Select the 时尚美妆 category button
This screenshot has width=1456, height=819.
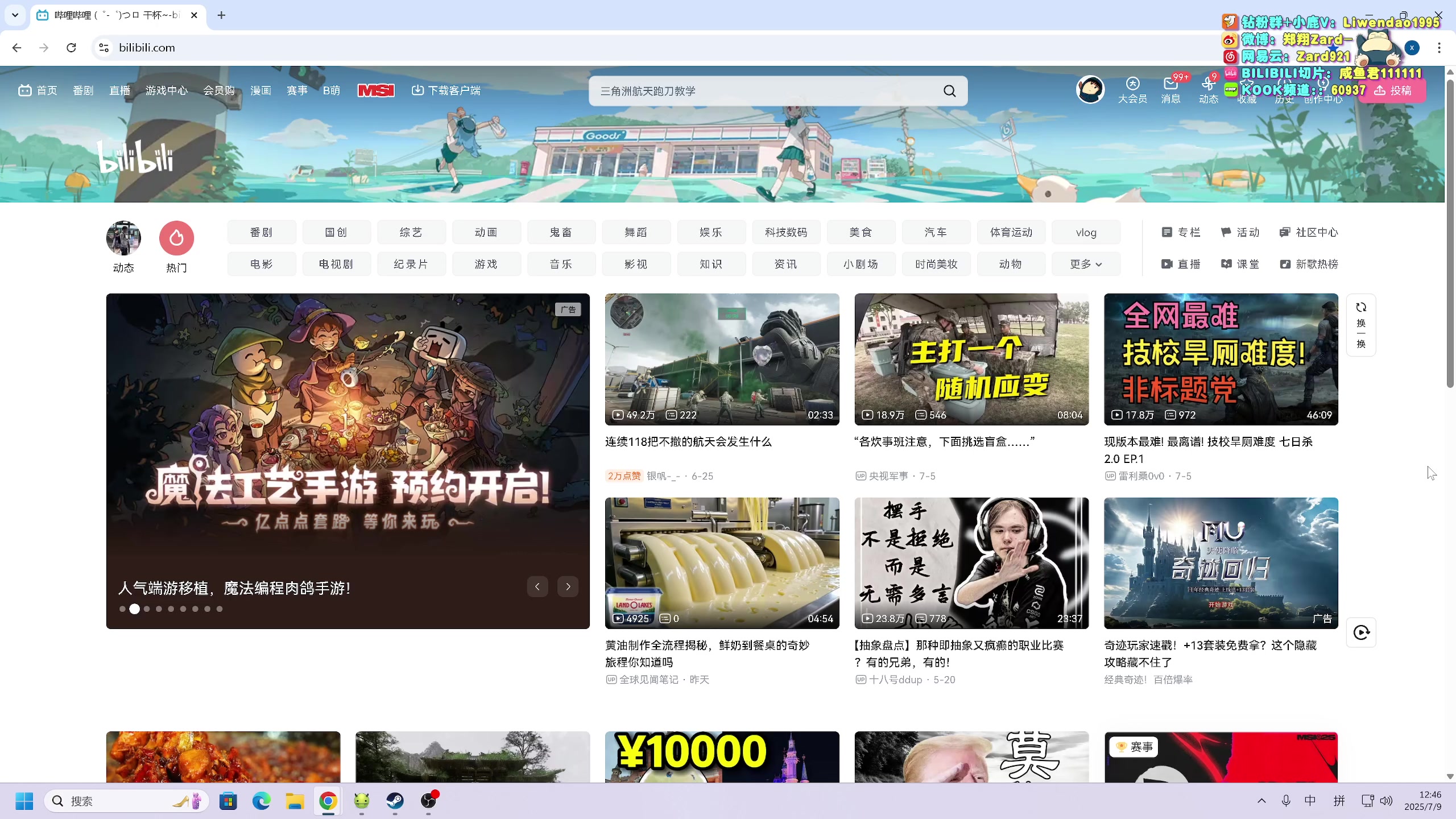pyautogui.click(x=936, y=264)
